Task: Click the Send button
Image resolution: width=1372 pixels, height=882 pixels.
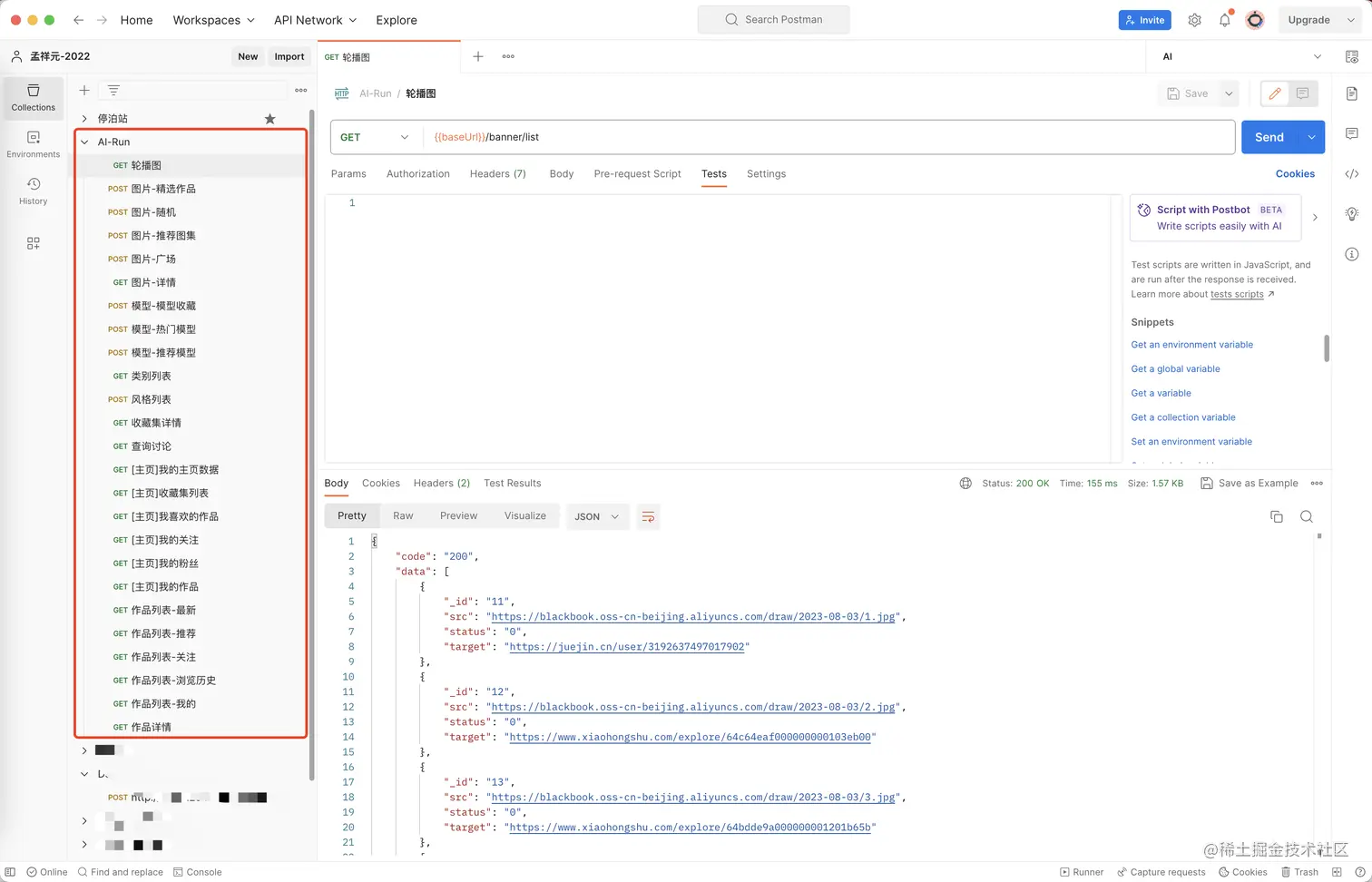Action: [x=1269, y=137]
